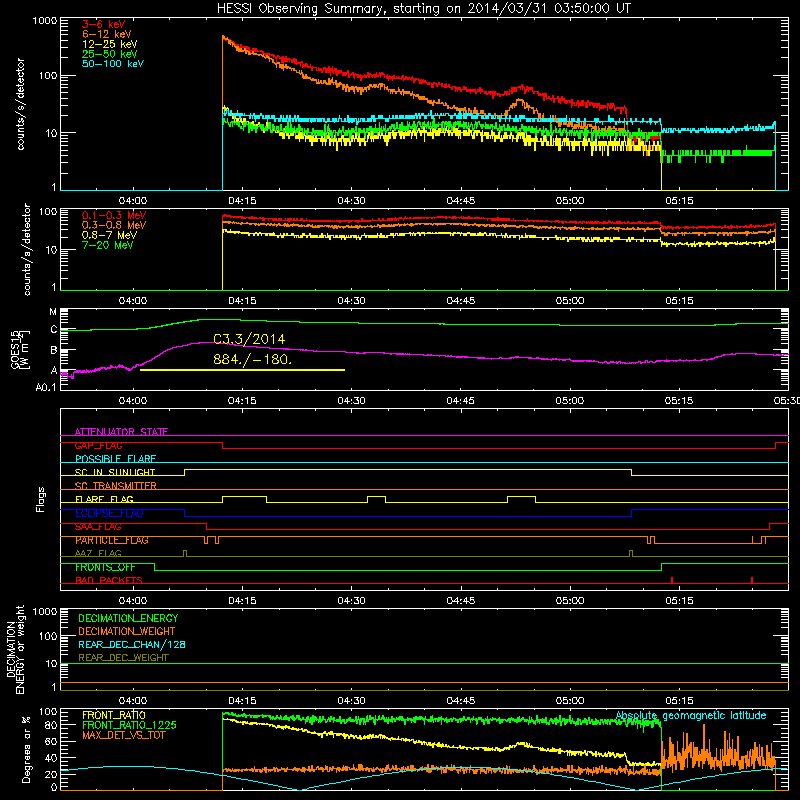
Task: Click the first FLARE_FLAG raised interval near 04:15
Action: [x=244, y=496]
